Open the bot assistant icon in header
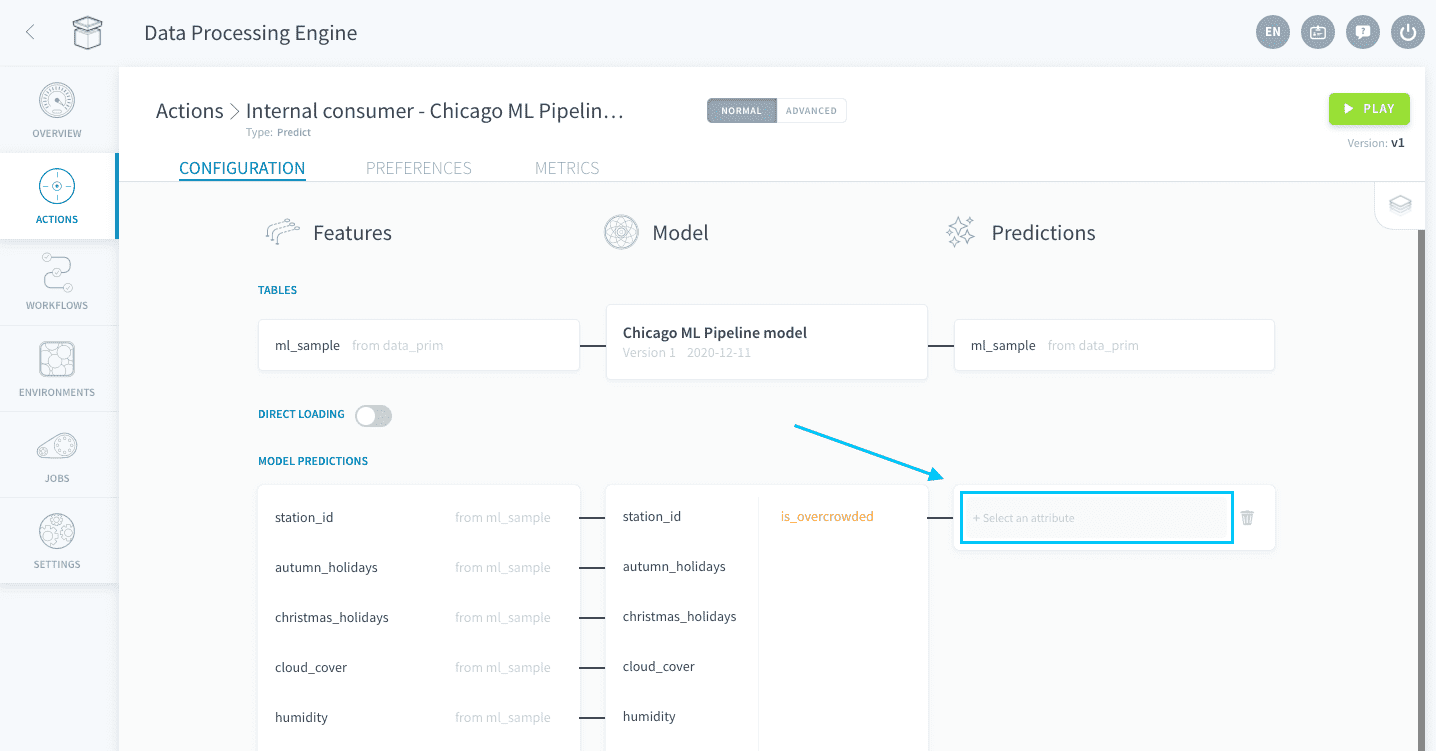 tap(1318, 32)
